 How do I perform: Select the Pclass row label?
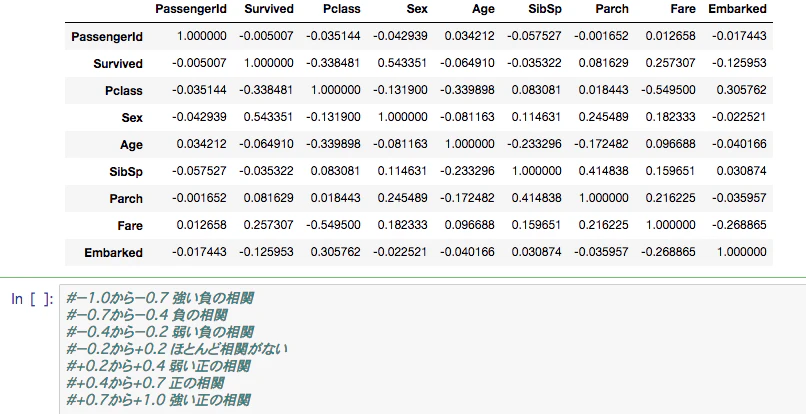click(124, 91)
